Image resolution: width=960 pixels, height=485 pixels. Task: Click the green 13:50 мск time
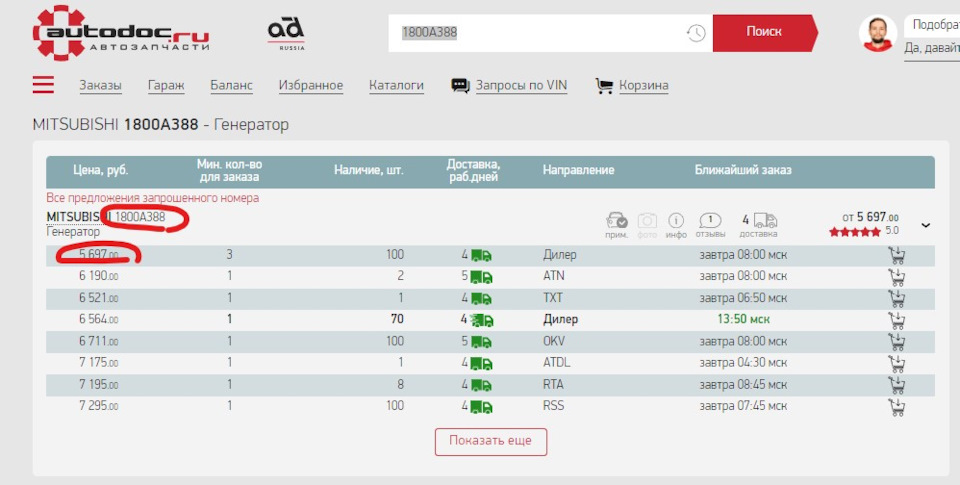click(743, 320)
